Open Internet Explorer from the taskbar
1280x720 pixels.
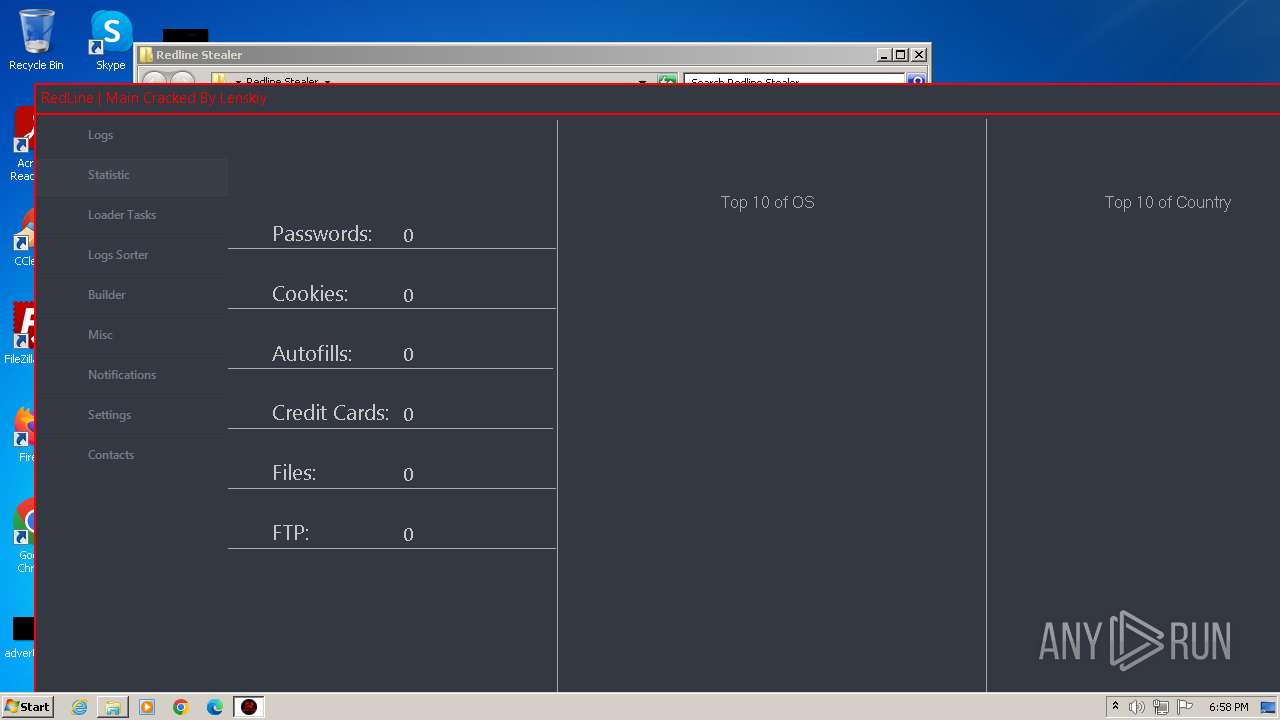point(79,707)
